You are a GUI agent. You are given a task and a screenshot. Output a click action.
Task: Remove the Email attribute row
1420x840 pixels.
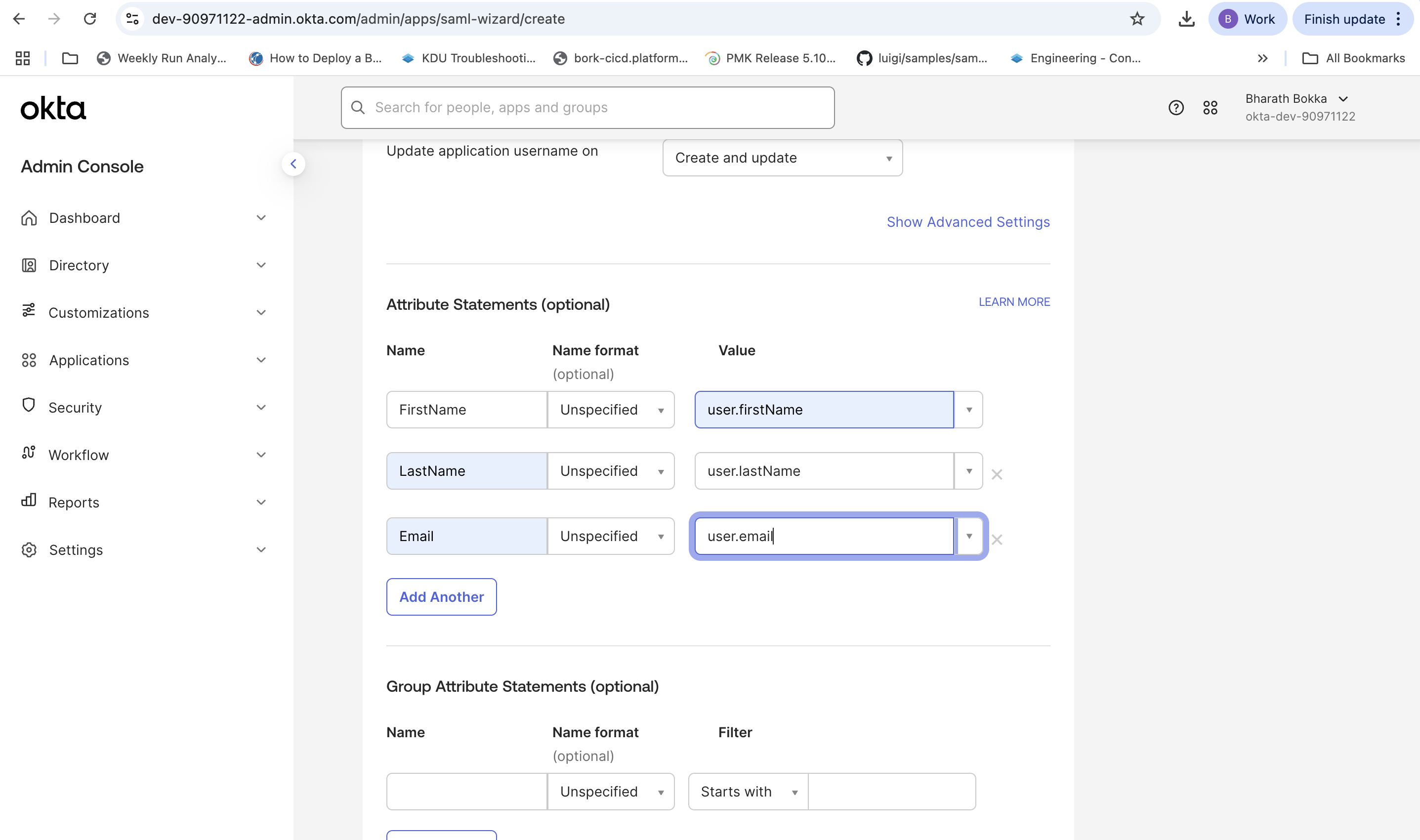[x=997, y=540]
